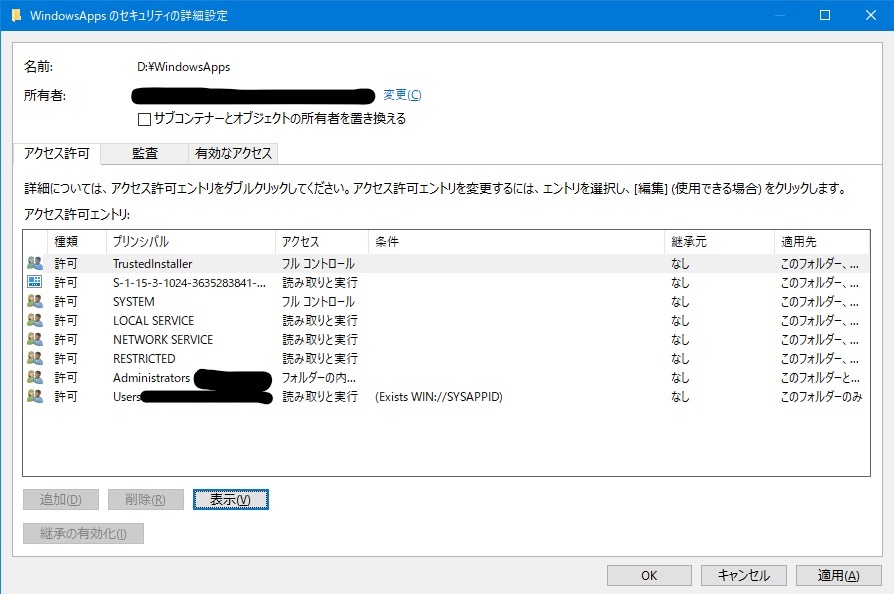This screenshot has height=594, width=894.
Task: Click the 継承元 column header
Action: pos(719,242)
